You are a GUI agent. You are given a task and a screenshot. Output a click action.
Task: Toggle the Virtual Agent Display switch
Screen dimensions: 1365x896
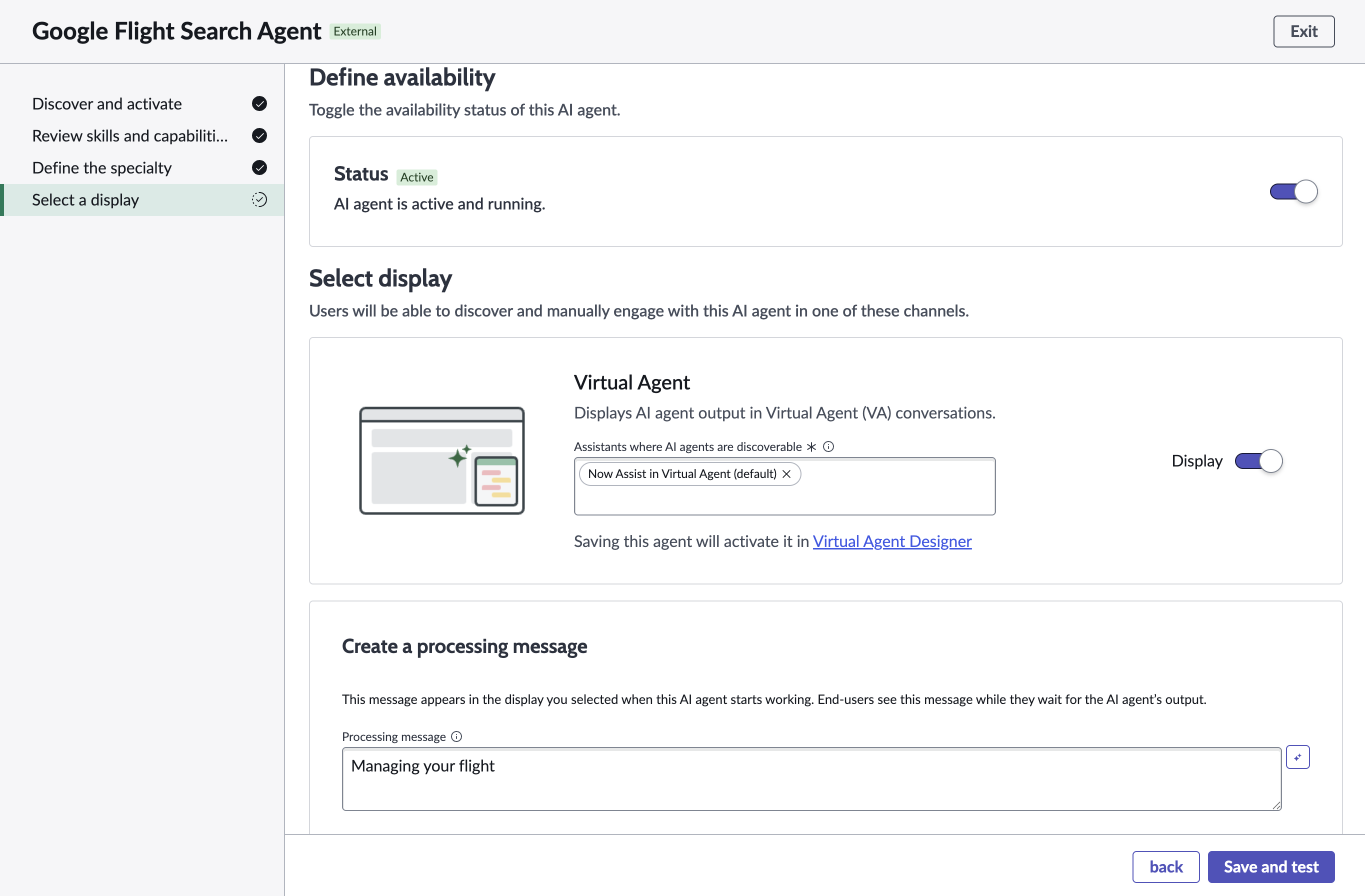click(1258, 461)
